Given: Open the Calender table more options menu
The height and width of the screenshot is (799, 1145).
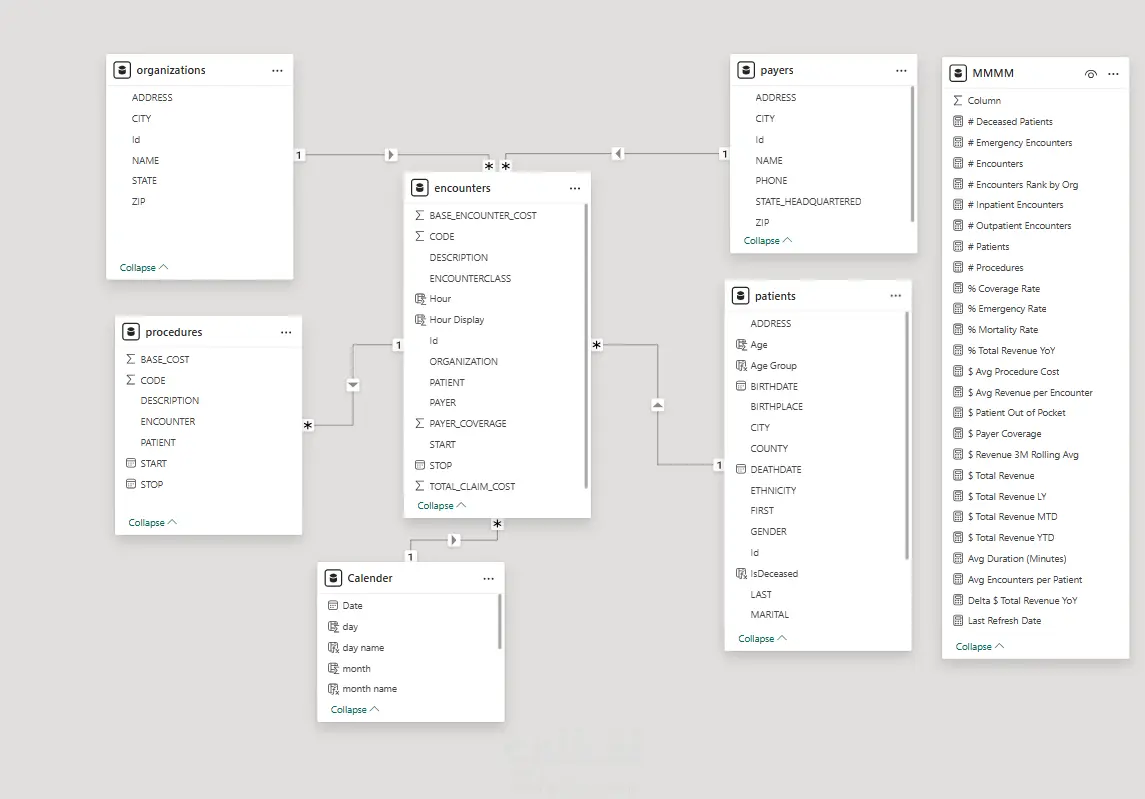Looking at the screenshot, I should (489, 578).
